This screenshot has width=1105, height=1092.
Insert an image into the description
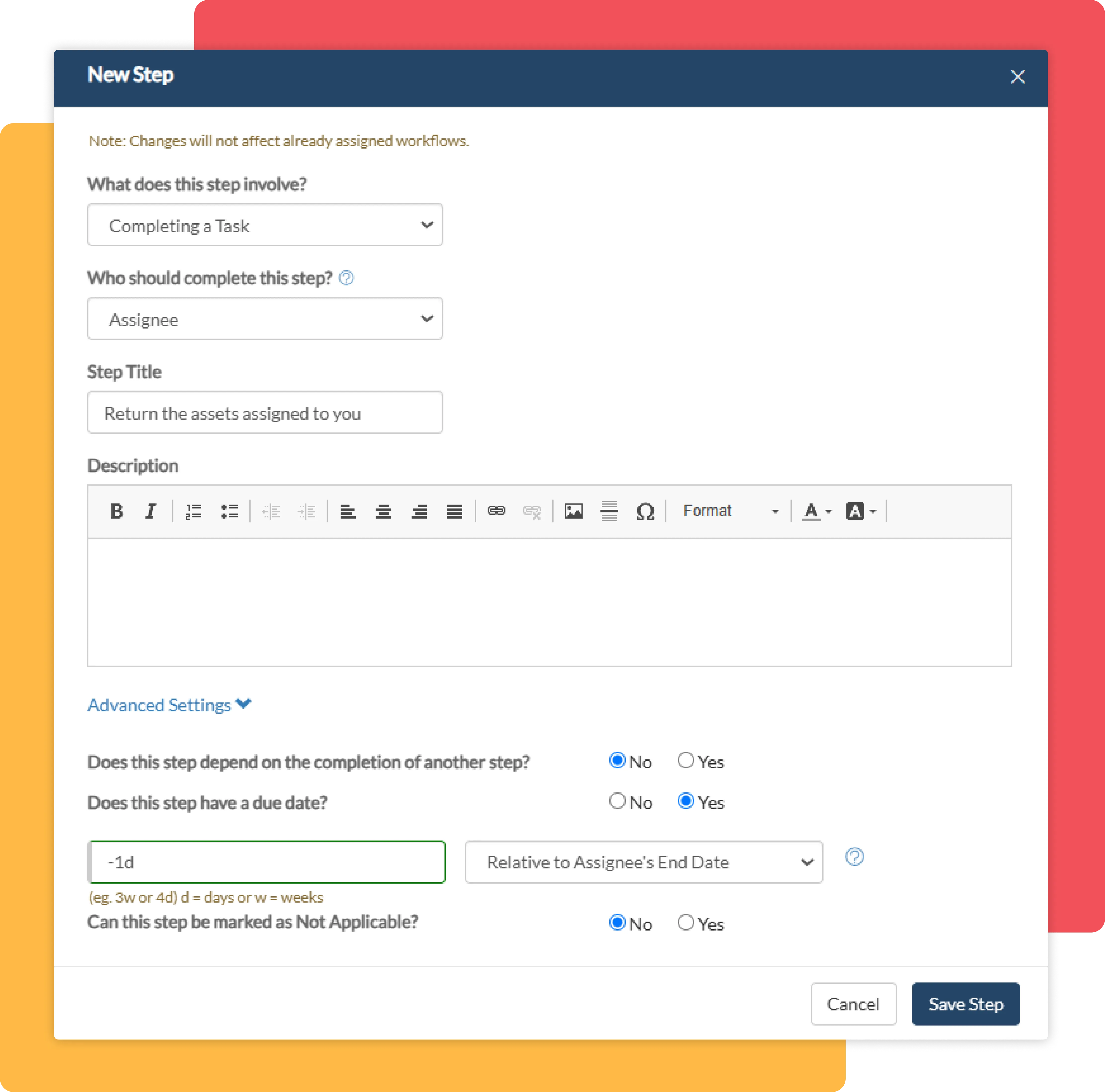(x=573, y=511)
